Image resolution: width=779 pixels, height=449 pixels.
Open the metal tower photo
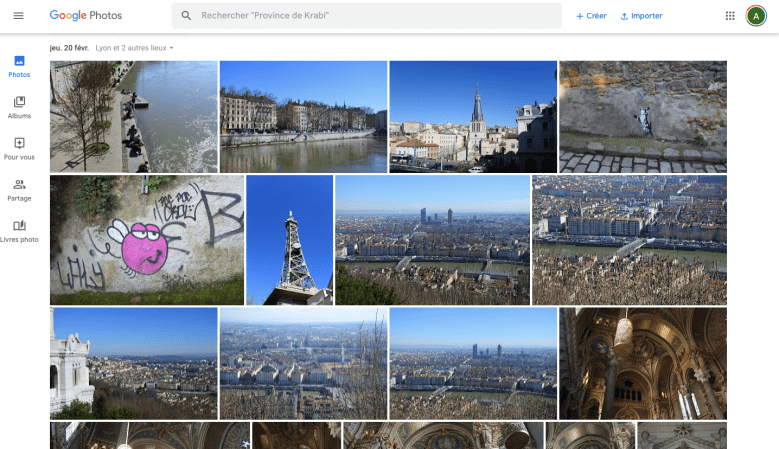point(289,240)
